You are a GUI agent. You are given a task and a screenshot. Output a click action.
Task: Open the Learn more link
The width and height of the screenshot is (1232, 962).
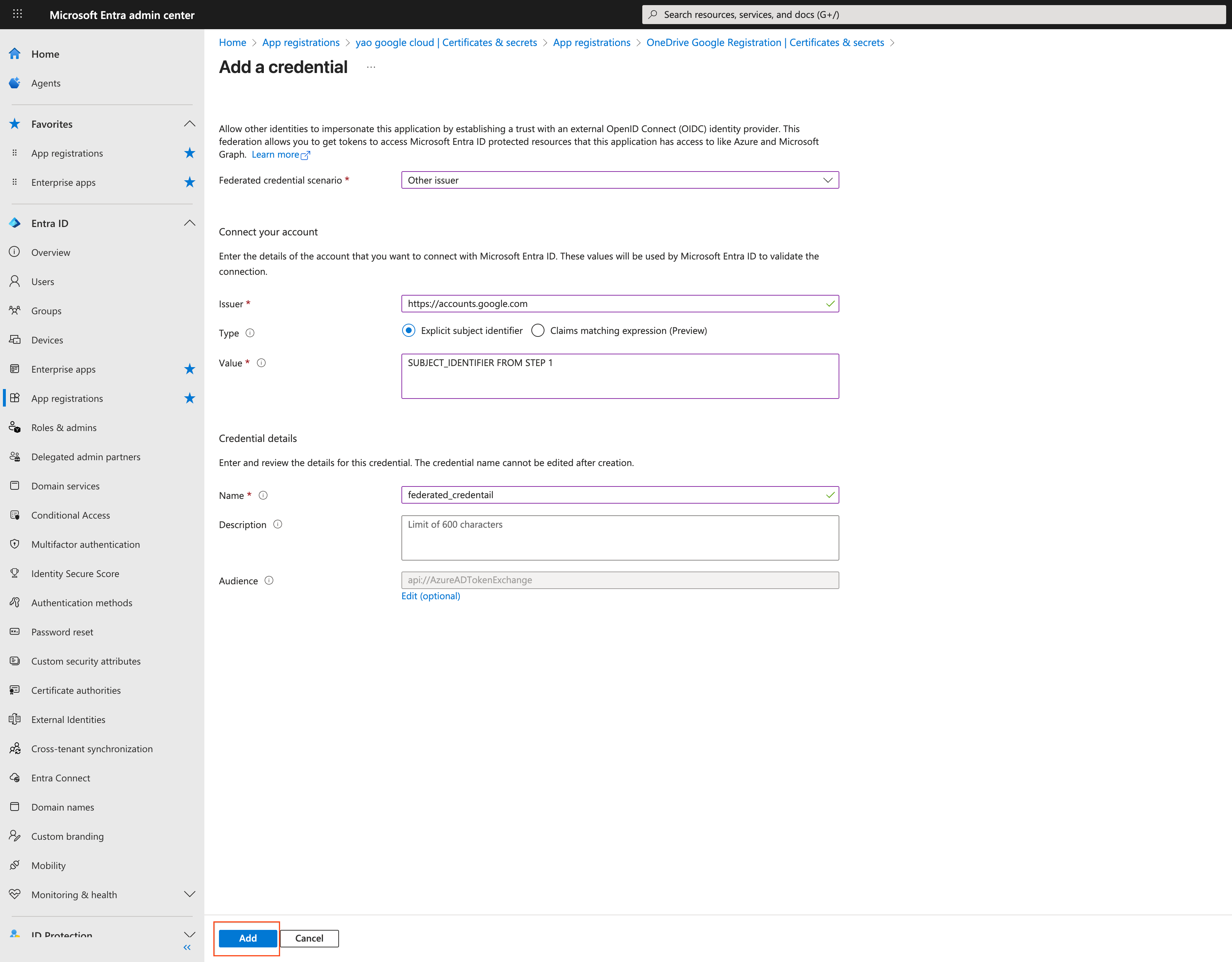(277, 154)
